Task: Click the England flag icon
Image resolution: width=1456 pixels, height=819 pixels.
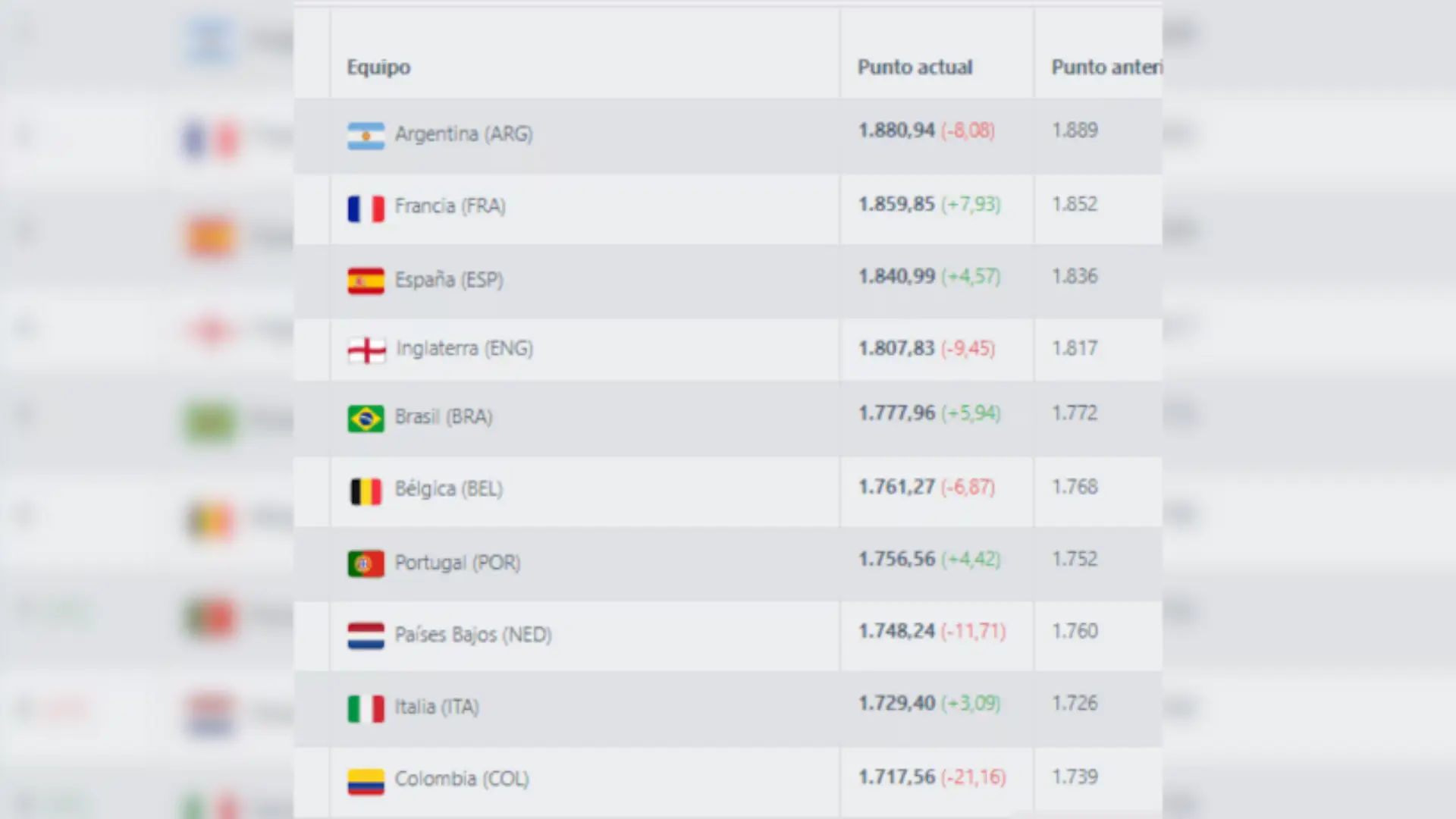Action: (x=367, y=349)
